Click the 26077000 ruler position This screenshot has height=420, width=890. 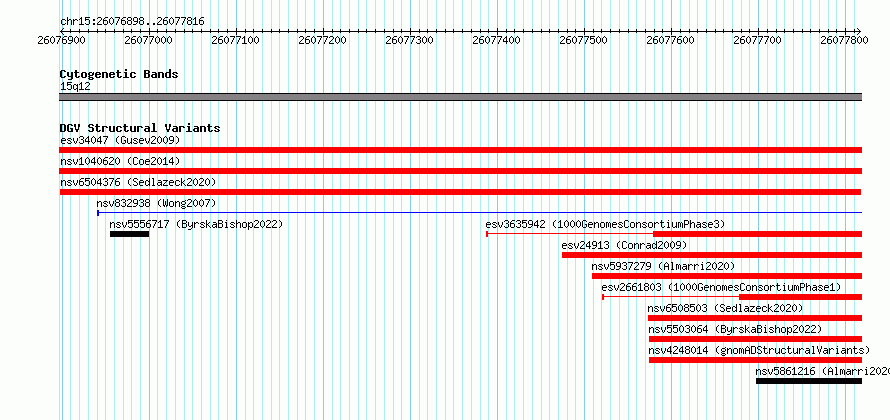point(148,40)
